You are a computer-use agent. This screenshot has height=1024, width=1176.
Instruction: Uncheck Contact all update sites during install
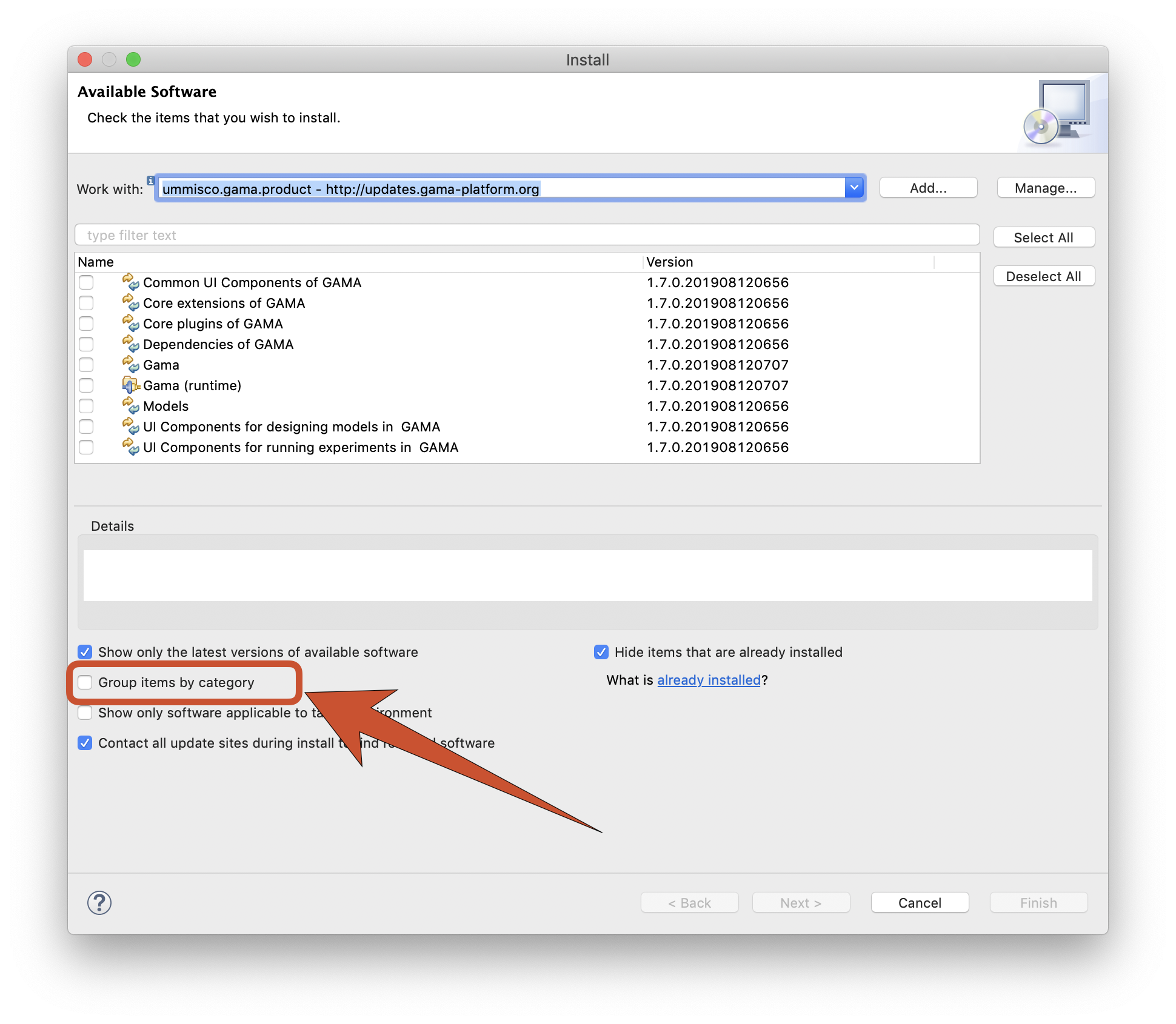point(85,743)
